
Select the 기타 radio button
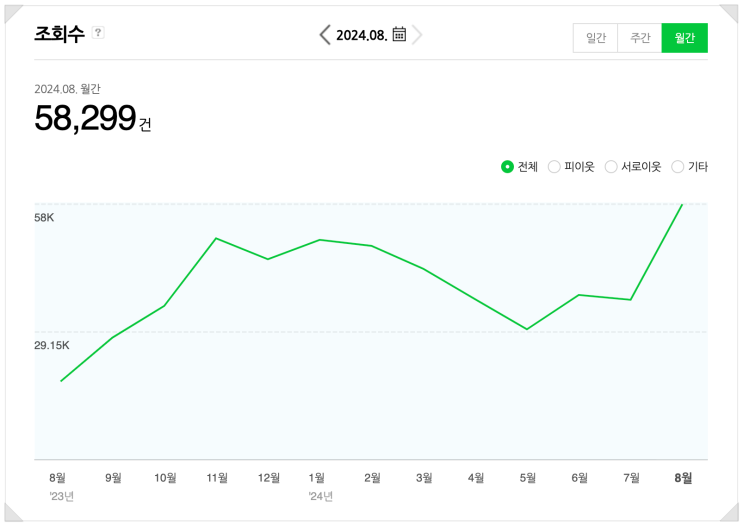tap(678, 167)
